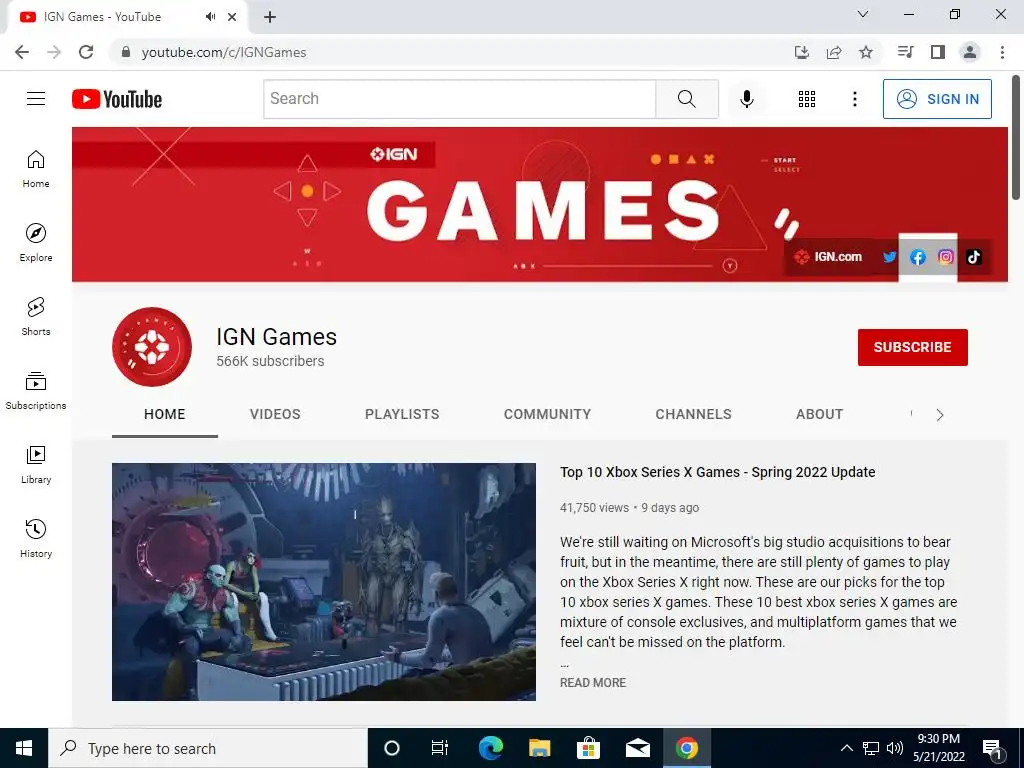
Task: Click the Windows taskbar search box
Action: [208, 748]
